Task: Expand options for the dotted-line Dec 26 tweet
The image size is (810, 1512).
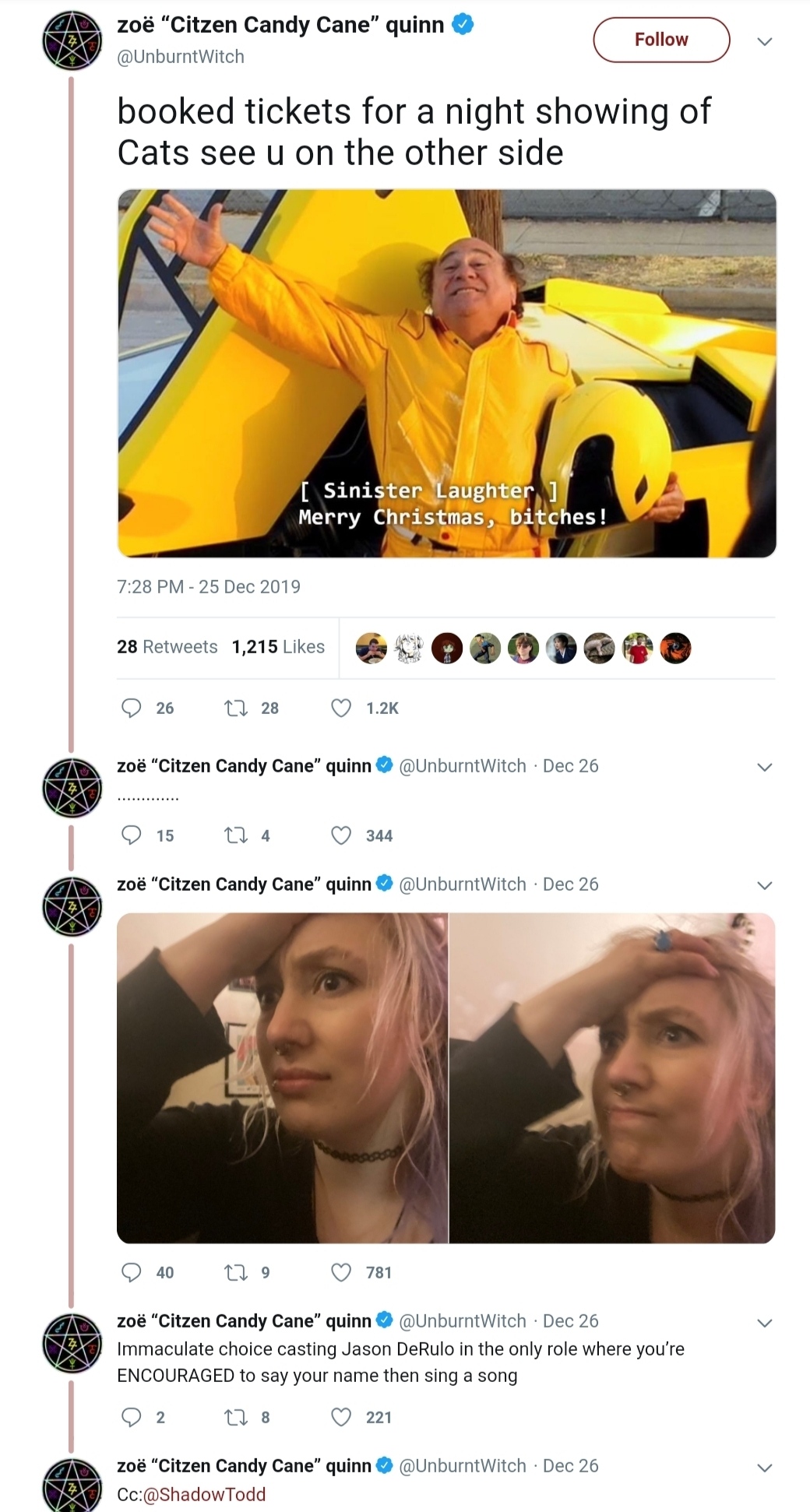Action: (765, 767)
